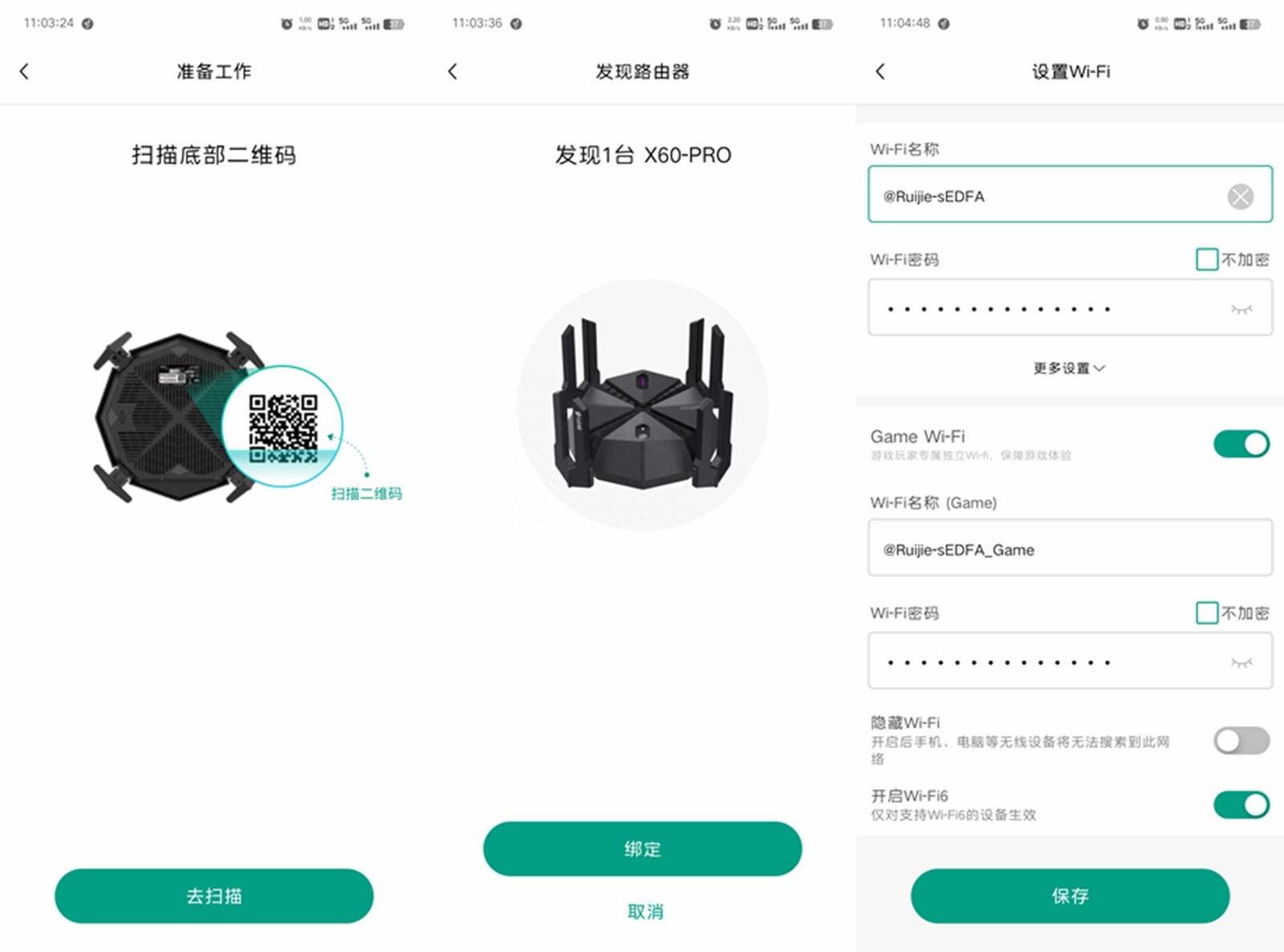1284x952 pixels.
Task: Save Wi-Fi settings with 保存
Action: click(x=1070, y=896)
